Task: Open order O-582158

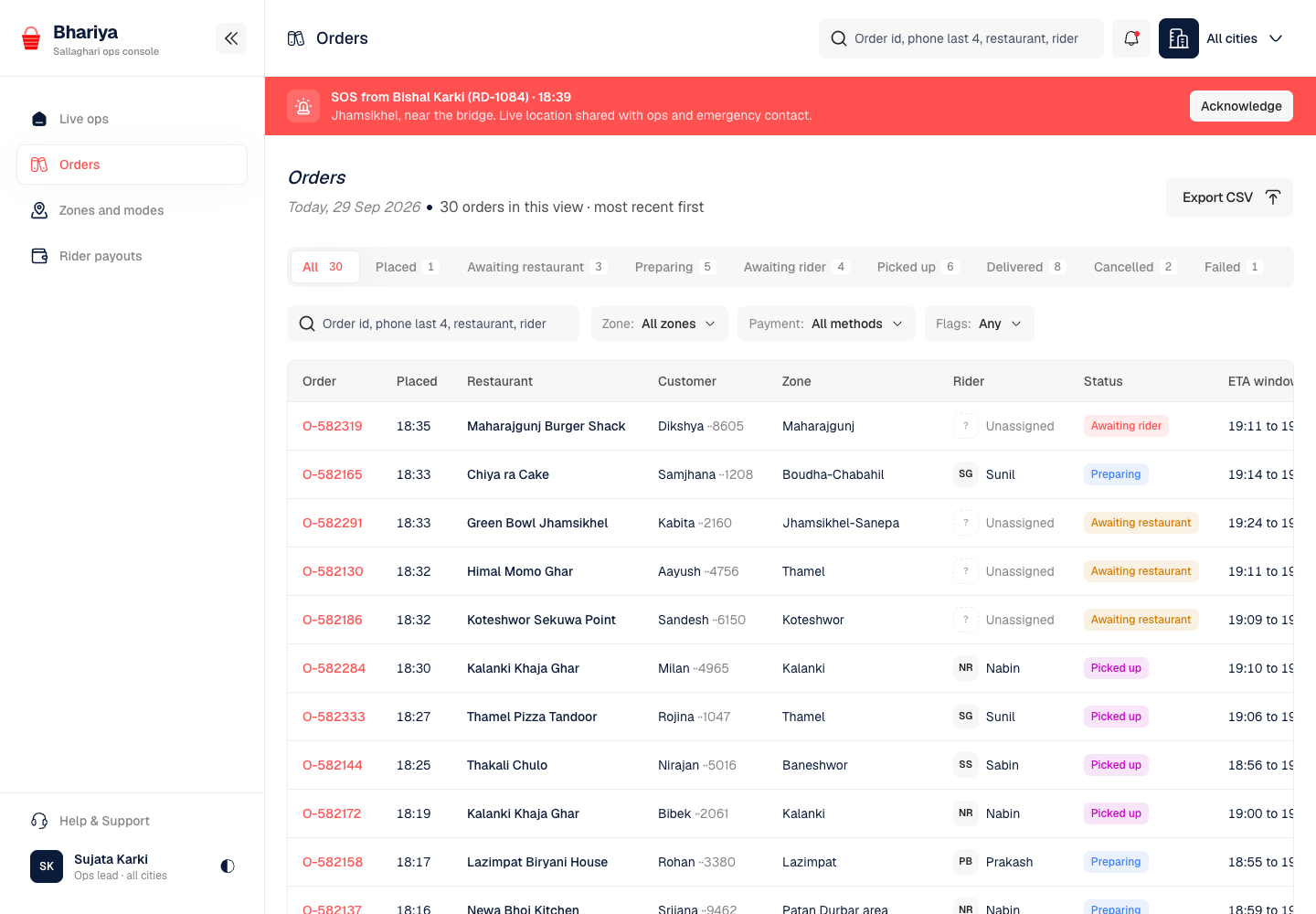Action: [333, 862]
